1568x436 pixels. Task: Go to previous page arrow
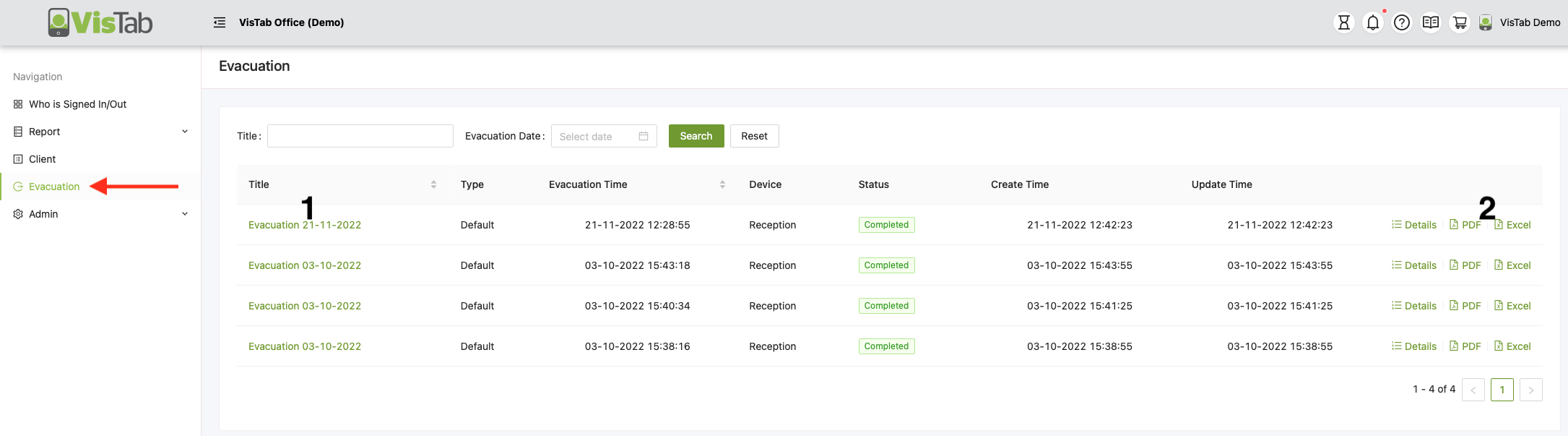point(1473,390)
